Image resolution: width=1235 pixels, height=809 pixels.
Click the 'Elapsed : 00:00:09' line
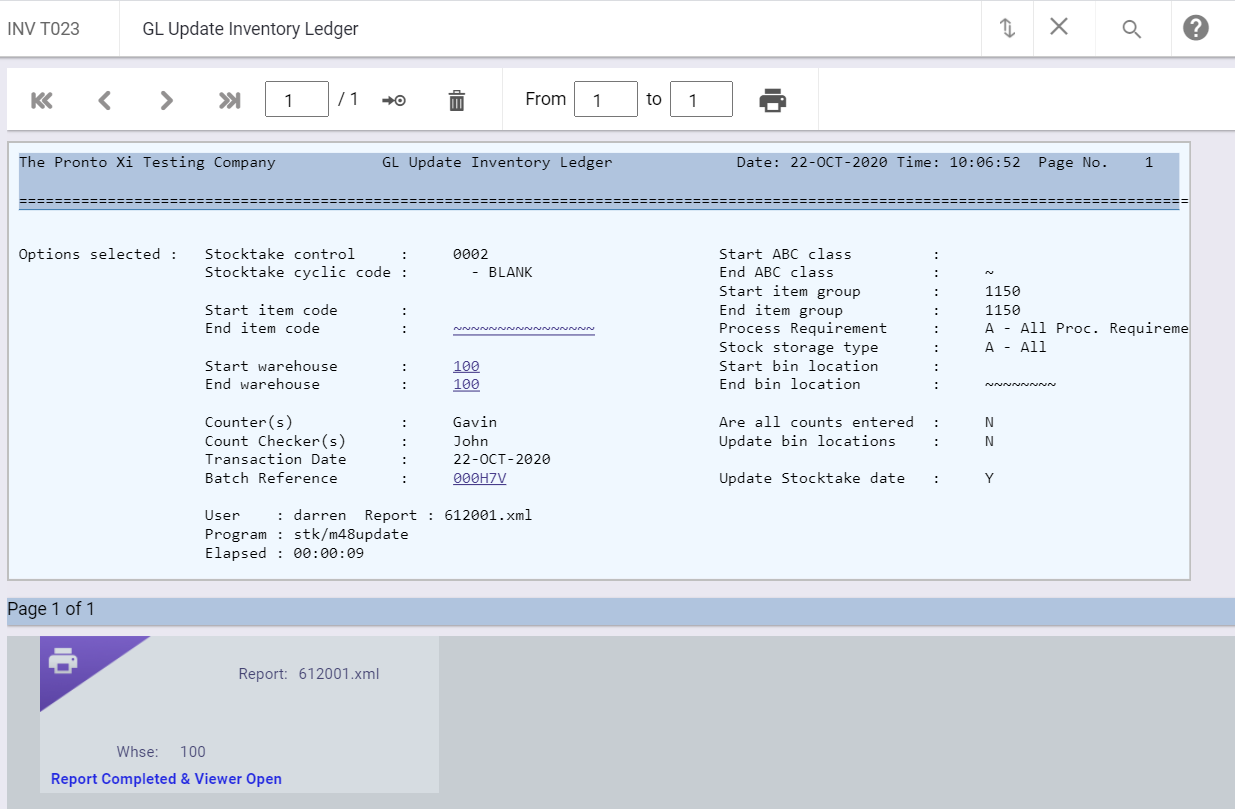coord(285,553)
